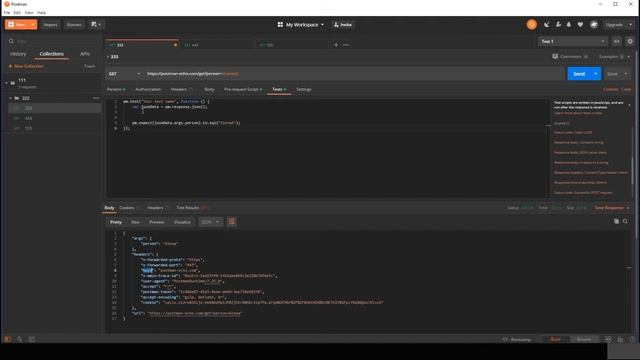This screenshot has width=640, height=360.
Task: Select the Raw response view
Action: [135, 222]
